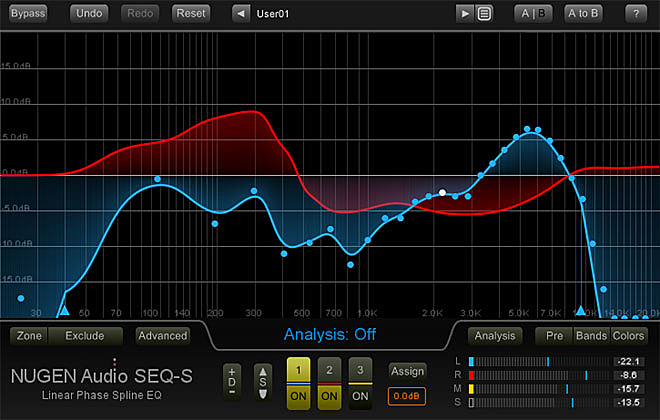This screenshot has height=420, width=660.
Task: Click the L channel level meter
Action: point(539,361)
